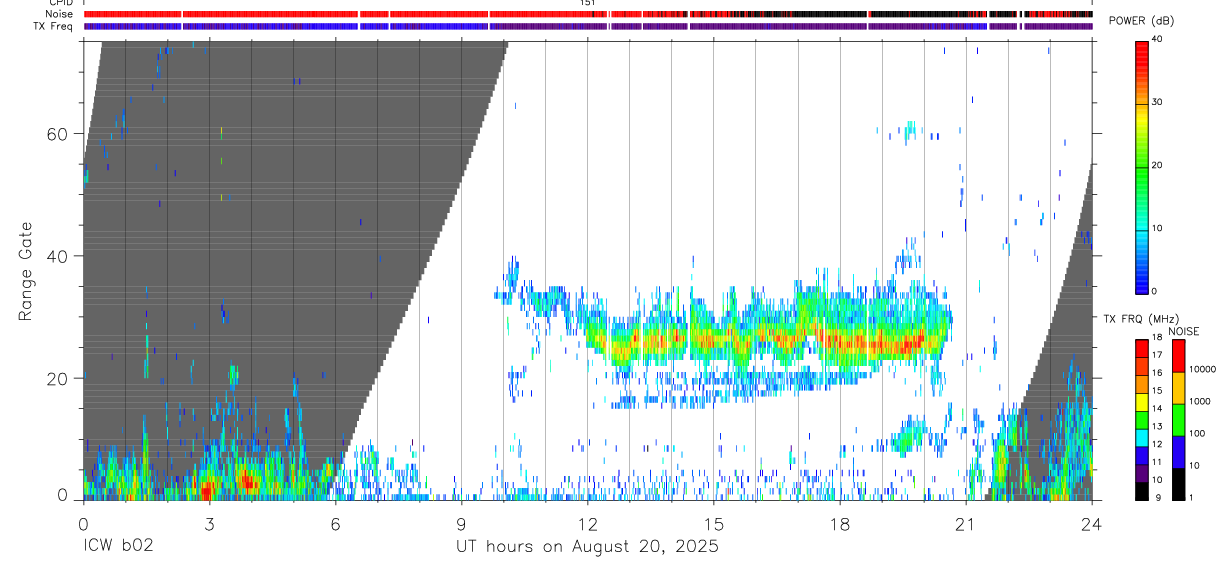This screenshot has width=1228, height=567.
Task: Select the yellow segment of the noise colorbar
Action: (x=1178, y=388)
